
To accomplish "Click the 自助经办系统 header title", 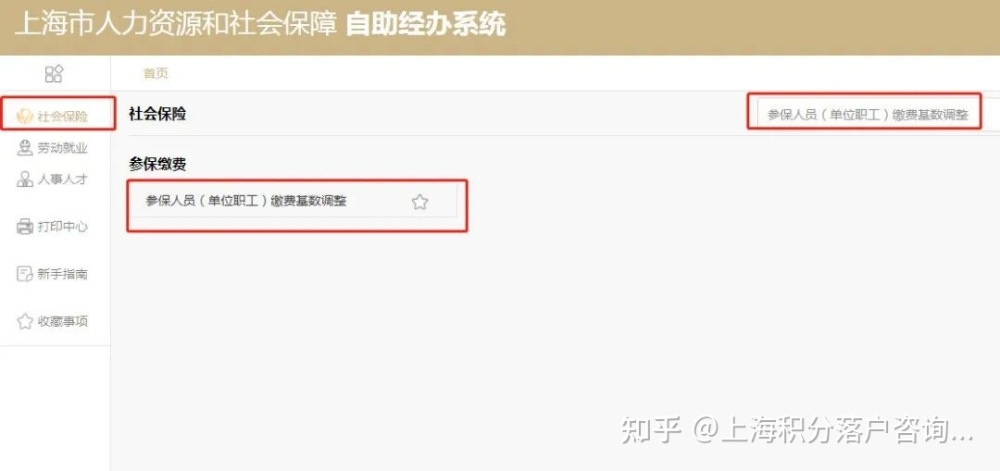I will click(x=426, y=25).
